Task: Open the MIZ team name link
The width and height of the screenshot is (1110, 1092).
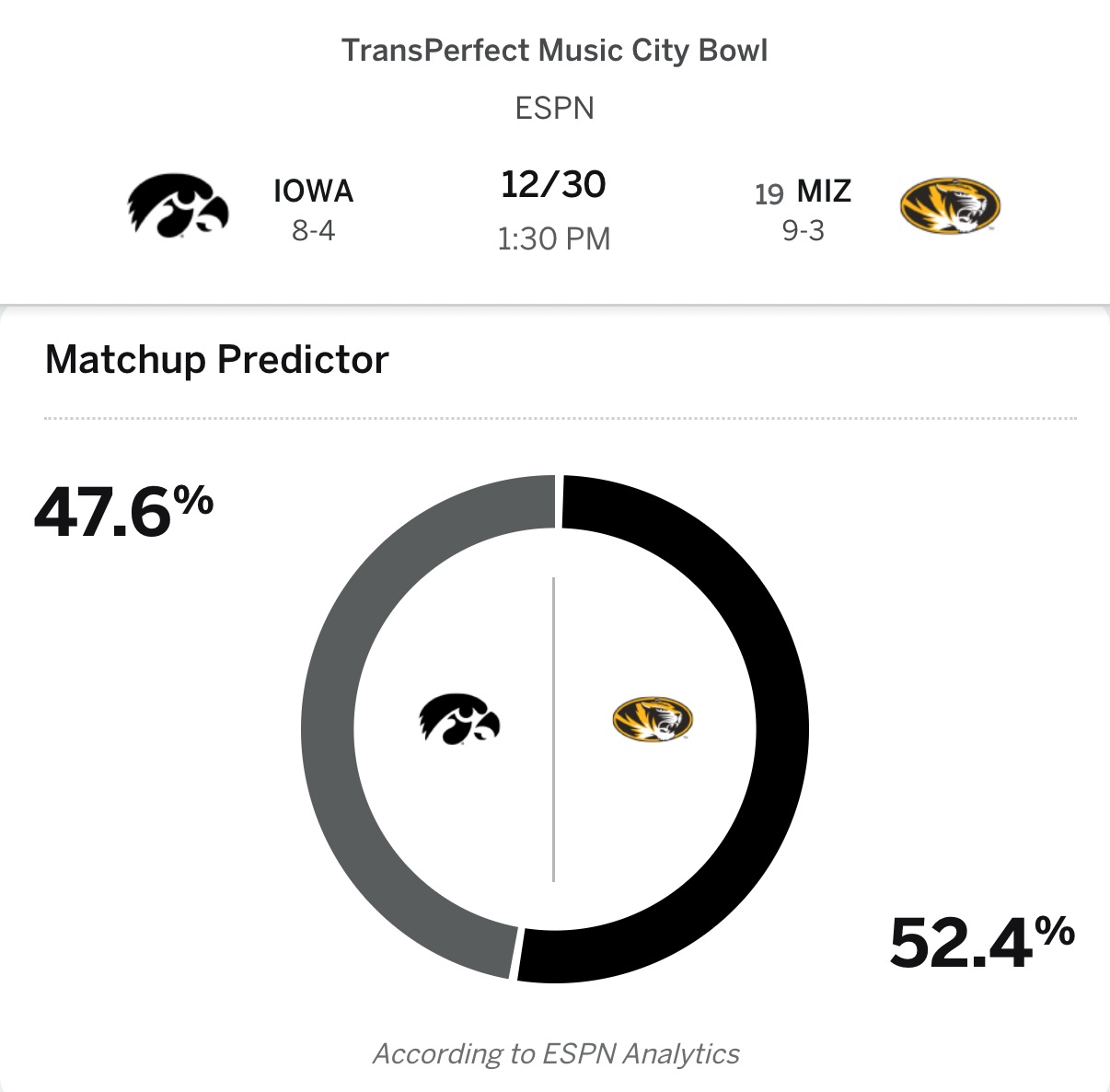Action: (x=824, y=191)
